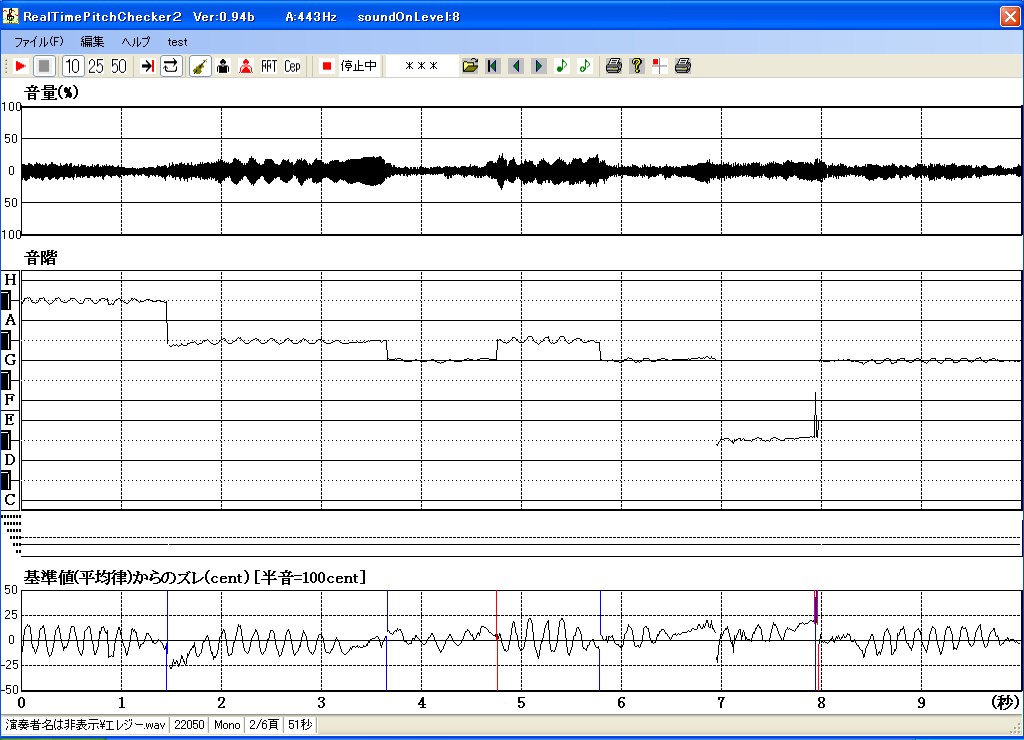The image size is (1024, 740).
Task: Click the red record square icon
Action: (x=327, y=66)
